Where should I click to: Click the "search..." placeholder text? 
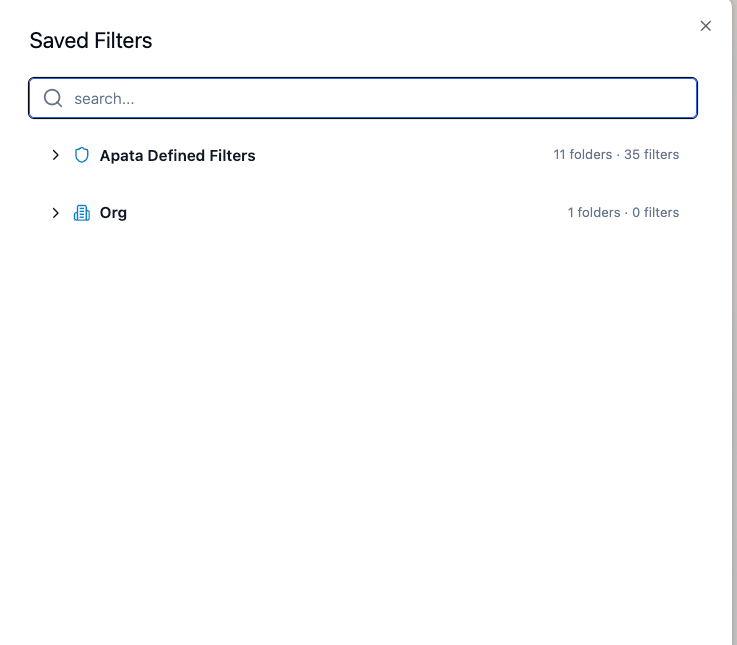[x=104, y=99]
